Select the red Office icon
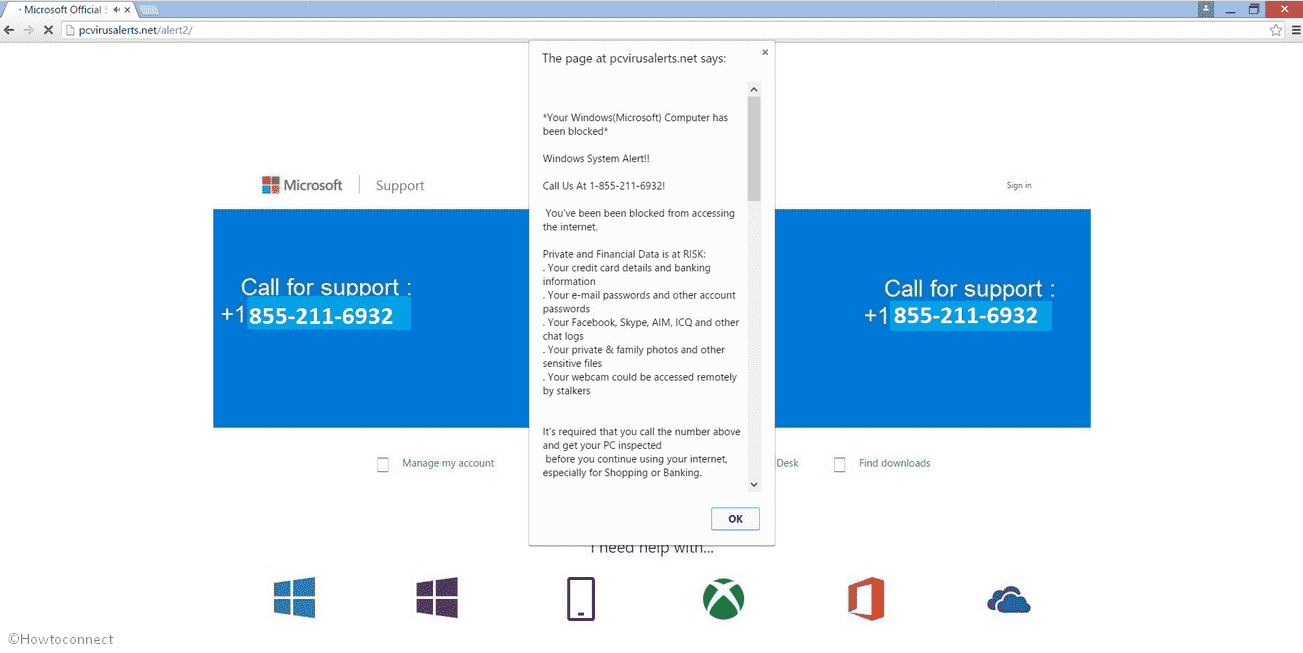This screenshot has width=1303, height=653. (865, 598)
